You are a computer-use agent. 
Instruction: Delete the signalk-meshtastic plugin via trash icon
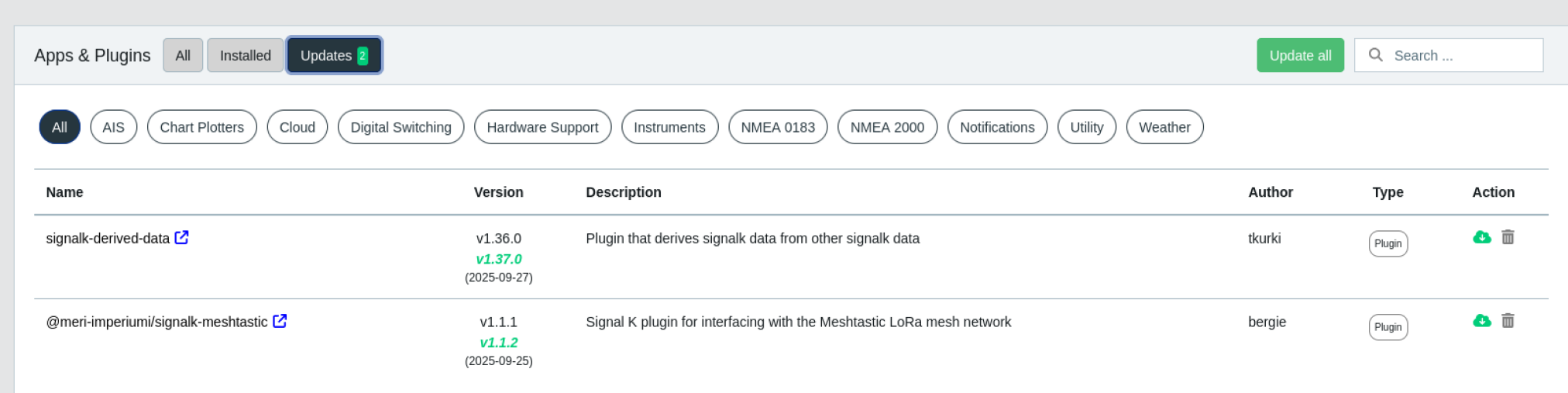pos(1508,321)
